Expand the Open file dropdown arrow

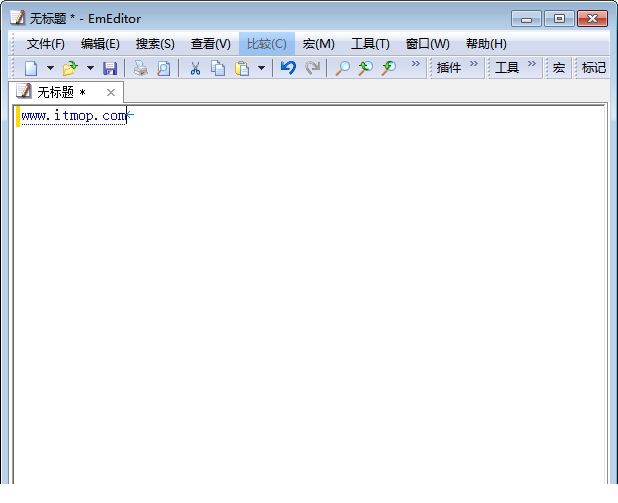[90, 68]
